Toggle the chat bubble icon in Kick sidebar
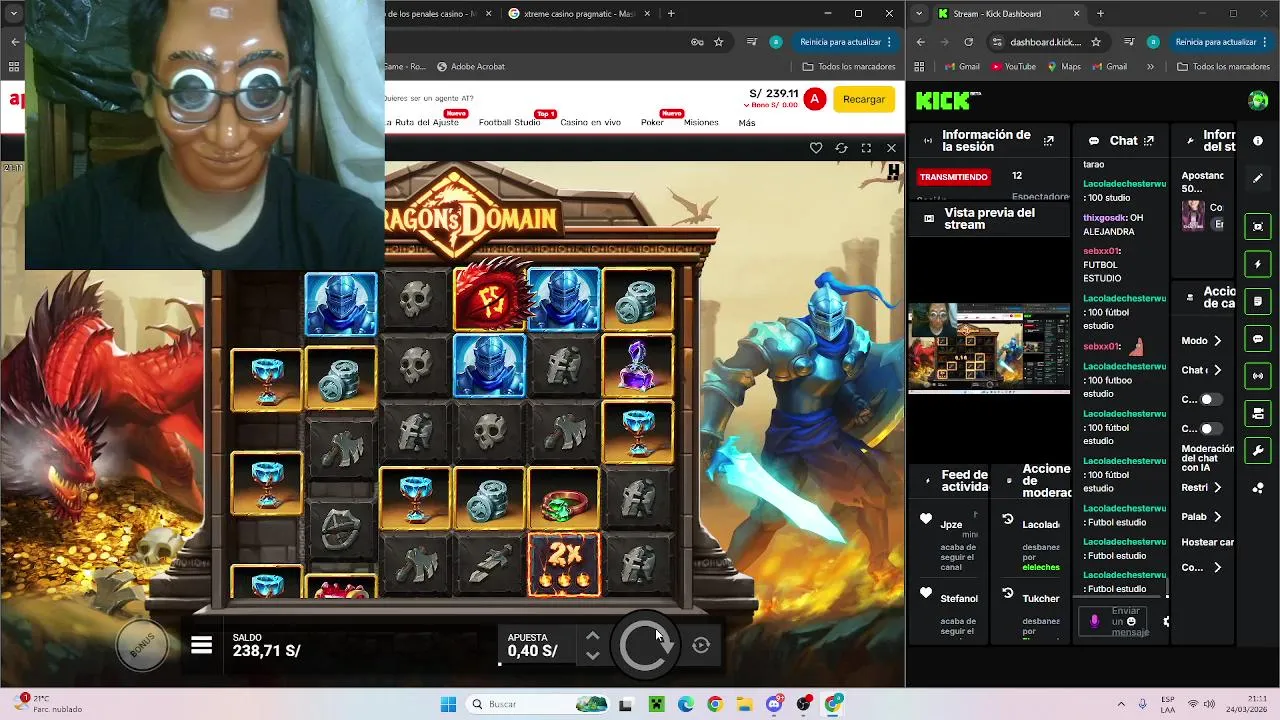1280x720 pixels. [x=1258, y=339]
